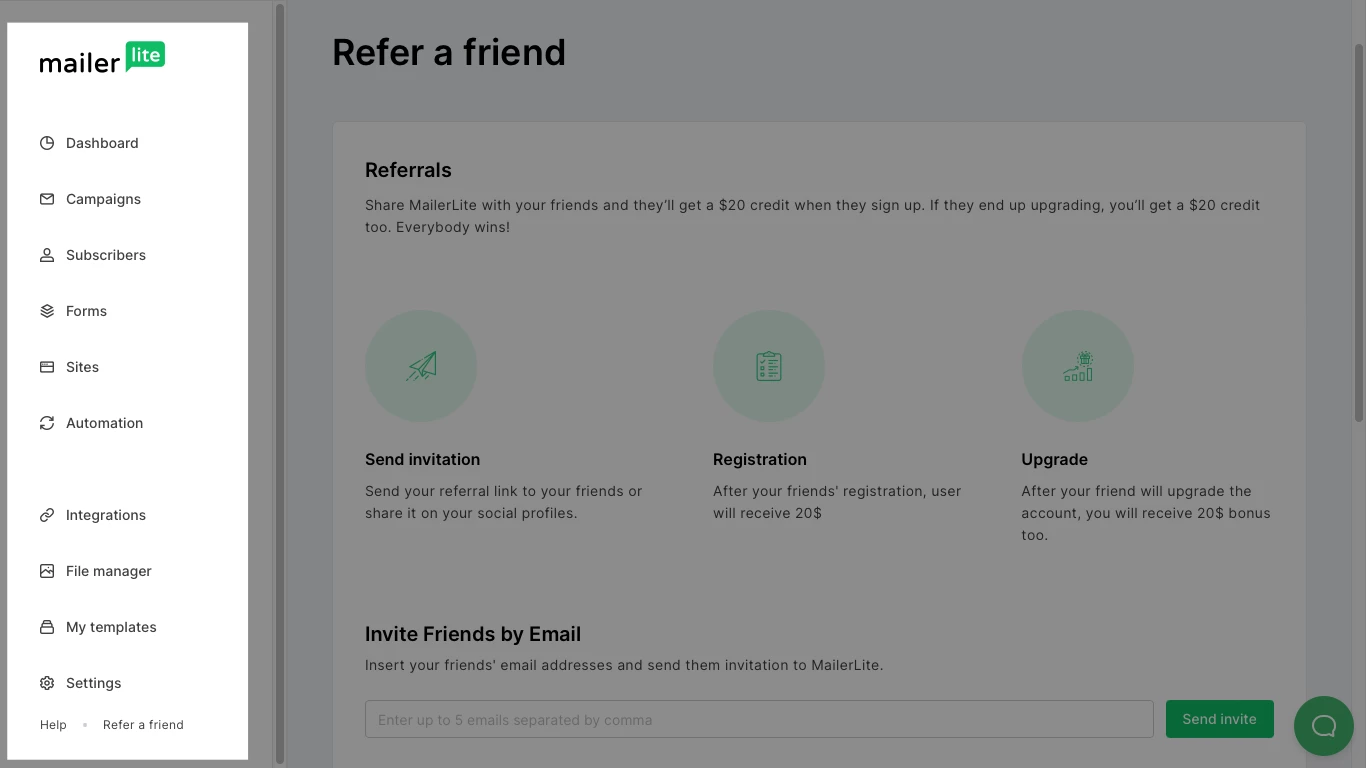
Task: Click the Send invite button
Action: (x=1220, y=719)
